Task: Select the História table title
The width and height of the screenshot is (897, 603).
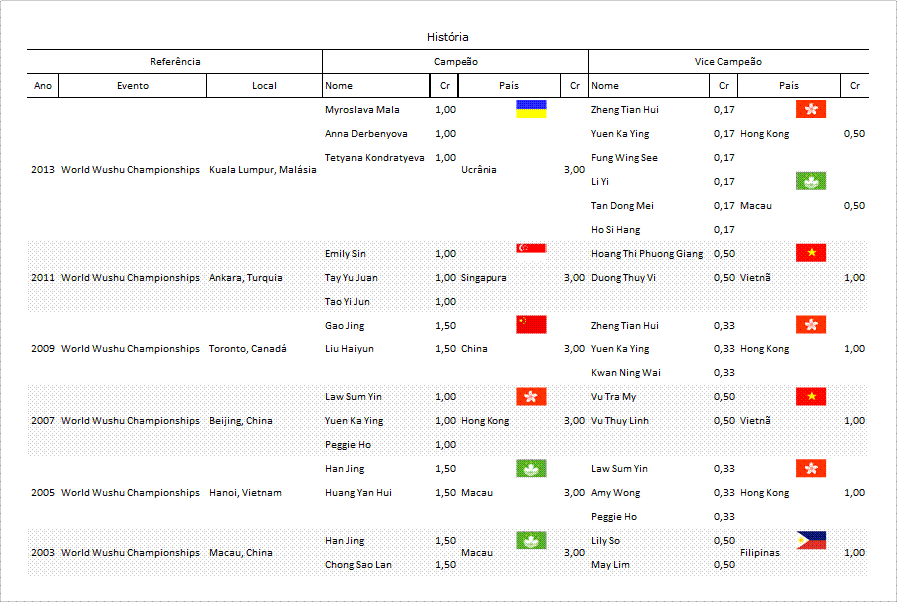Action: tap(447, 37)
